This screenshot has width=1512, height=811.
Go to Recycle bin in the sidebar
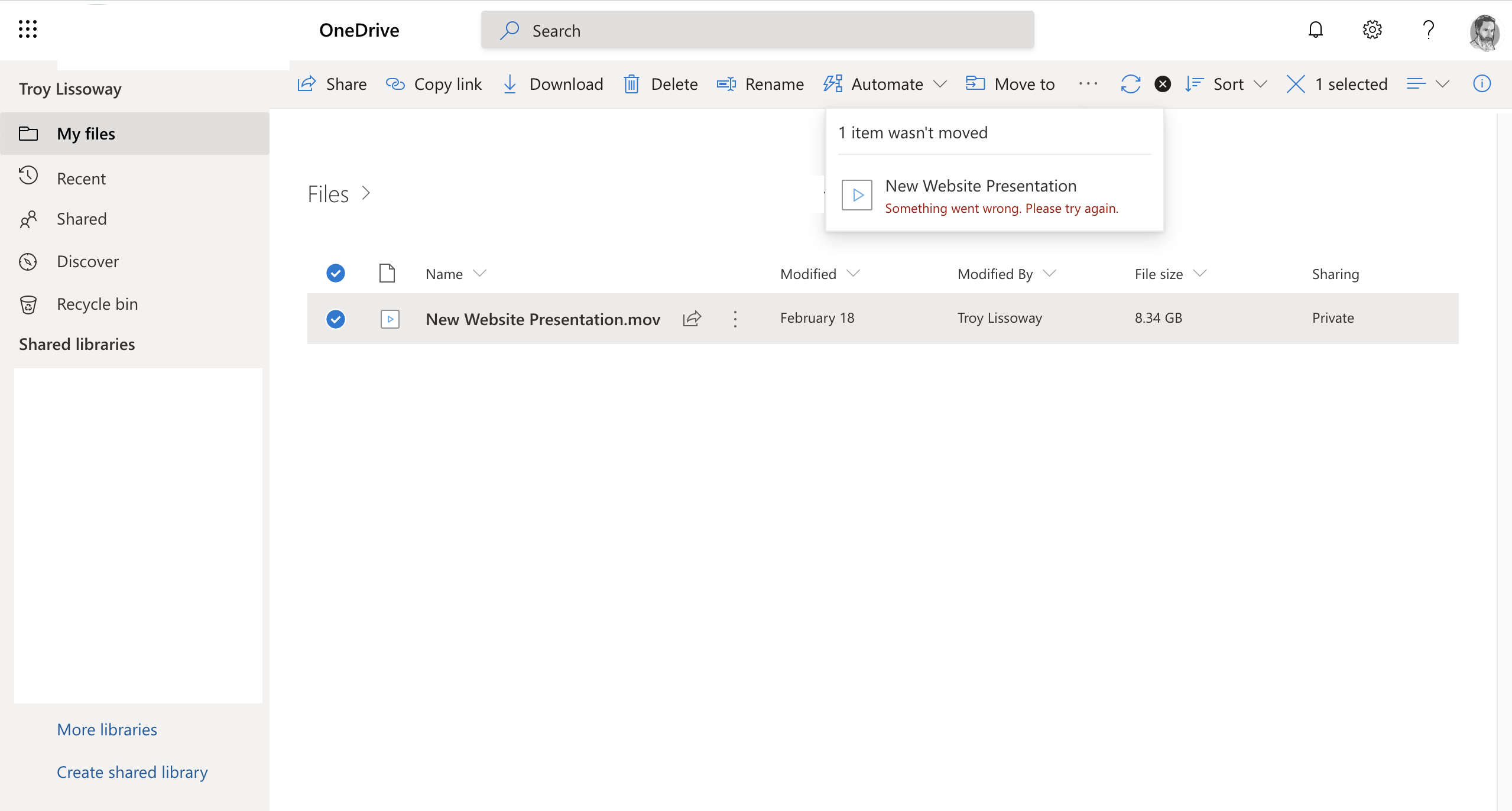point(97,304)
